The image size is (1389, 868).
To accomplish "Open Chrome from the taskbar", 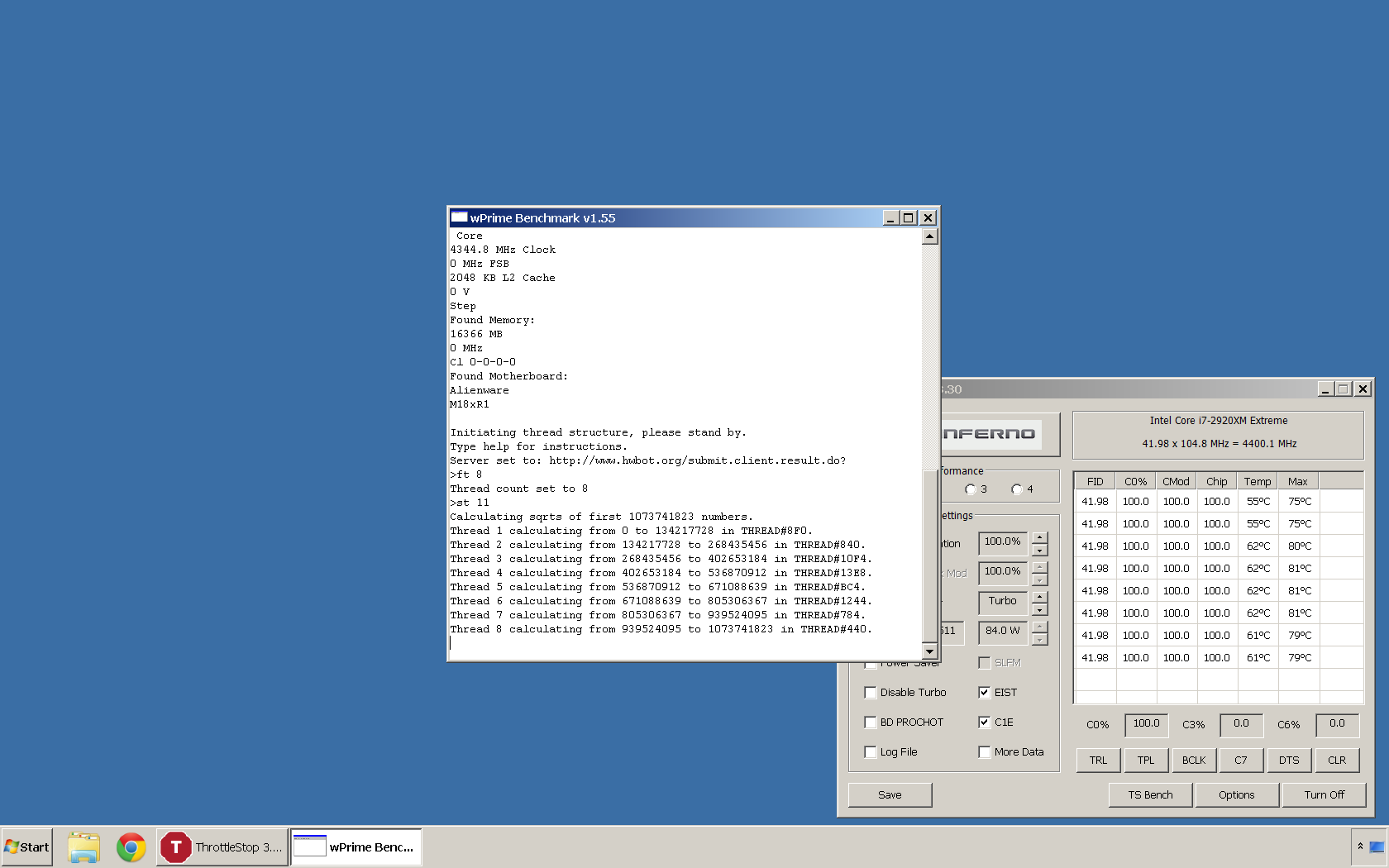I will click(131, 847).
